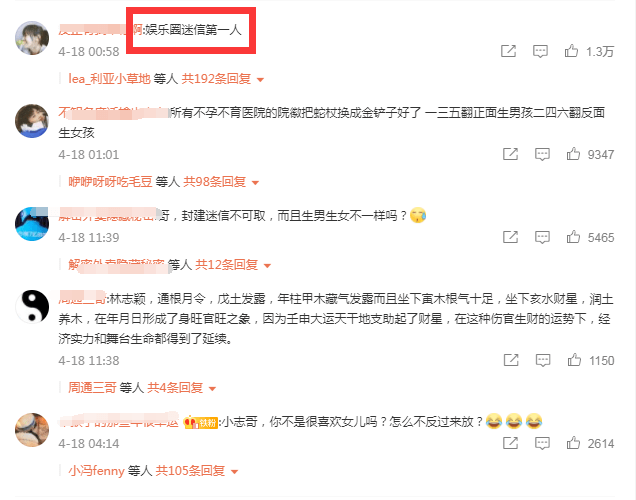
Task: Expand the 共12条回复 replies
Action: point(233,265)
